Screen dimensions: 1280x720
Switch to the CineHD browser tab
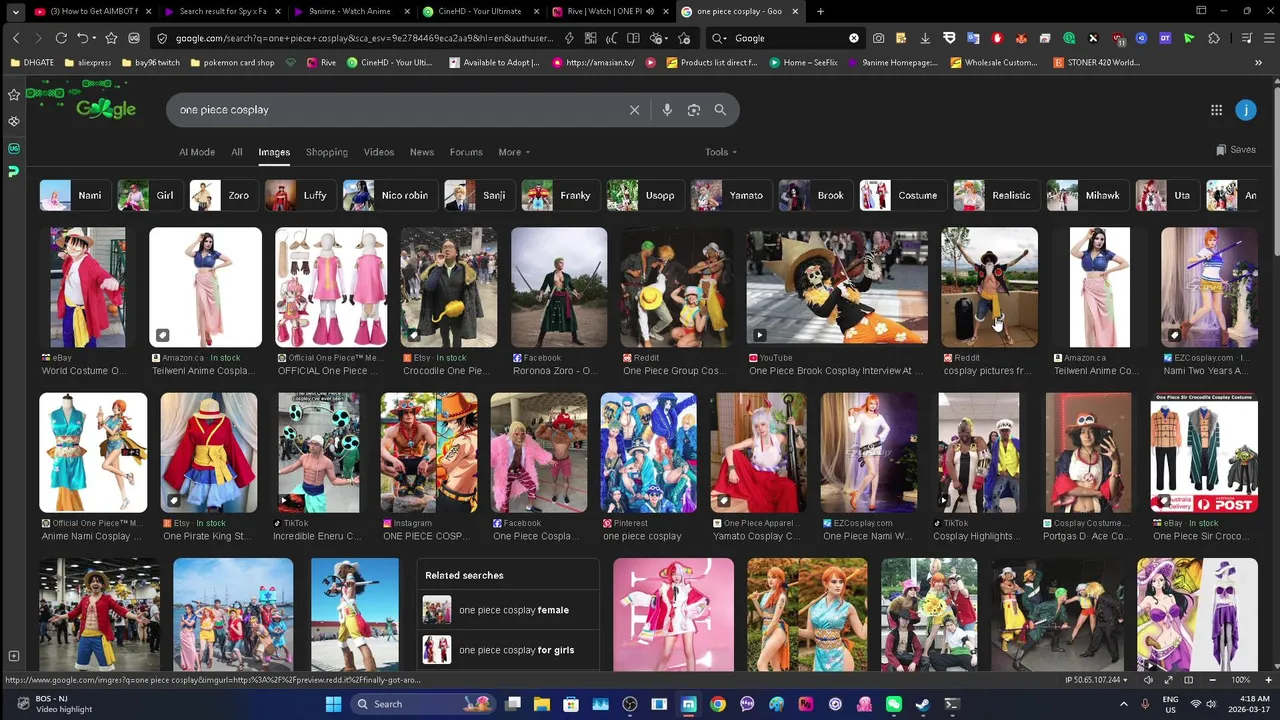[479, 11]
